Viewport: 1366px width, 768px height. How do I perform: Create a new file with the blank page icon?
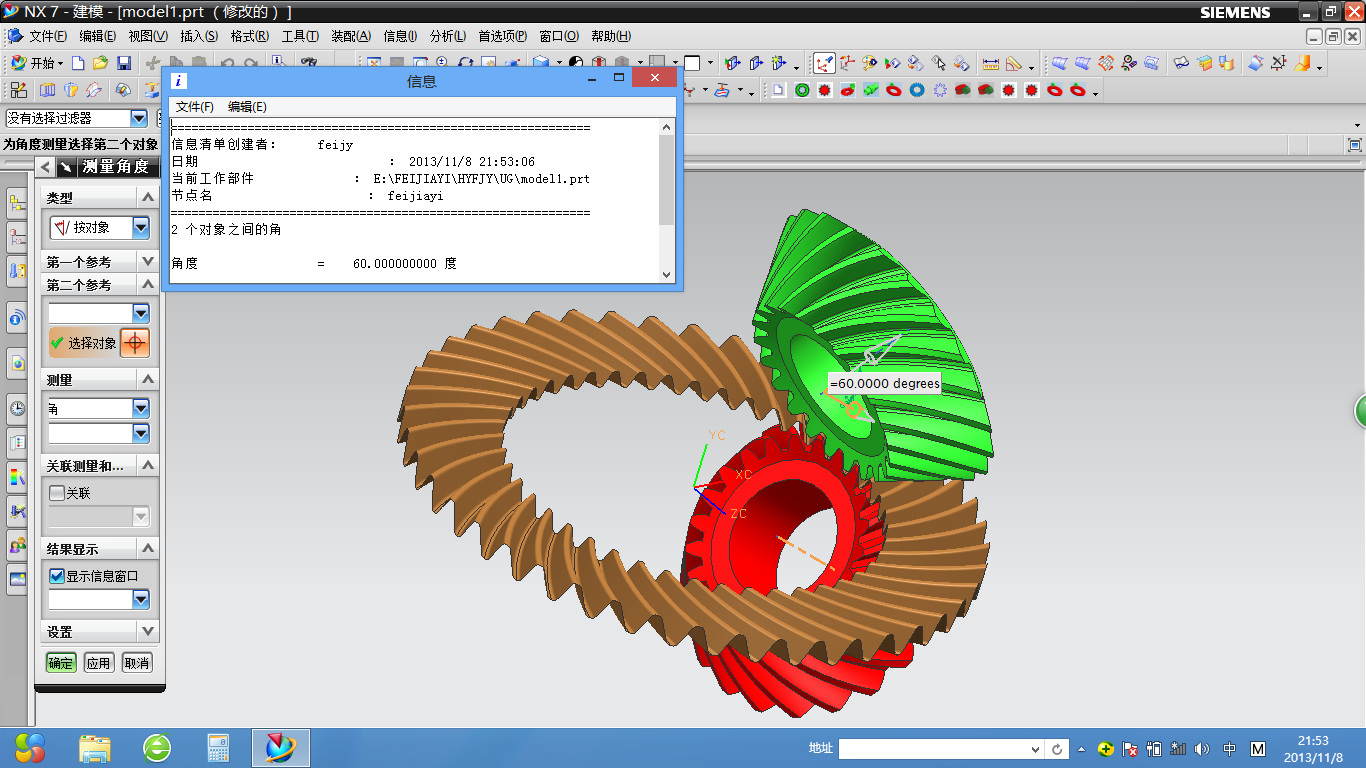coord(79,63)
